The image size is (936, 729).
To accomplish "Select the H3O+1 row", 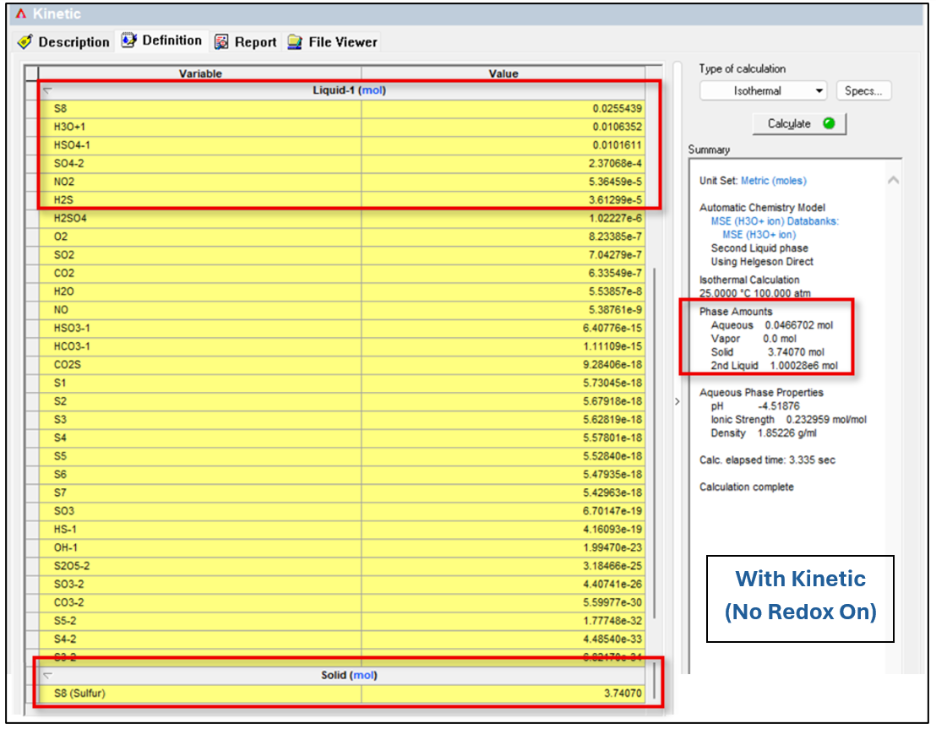I will [341, 127].
